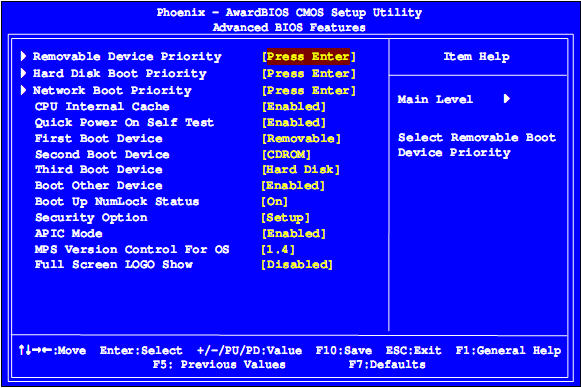Viewport: 581px width, 388px height.
Task: Select Boot Up NumLock Status label
Action: pyautogui.click(x=117, y=202)
